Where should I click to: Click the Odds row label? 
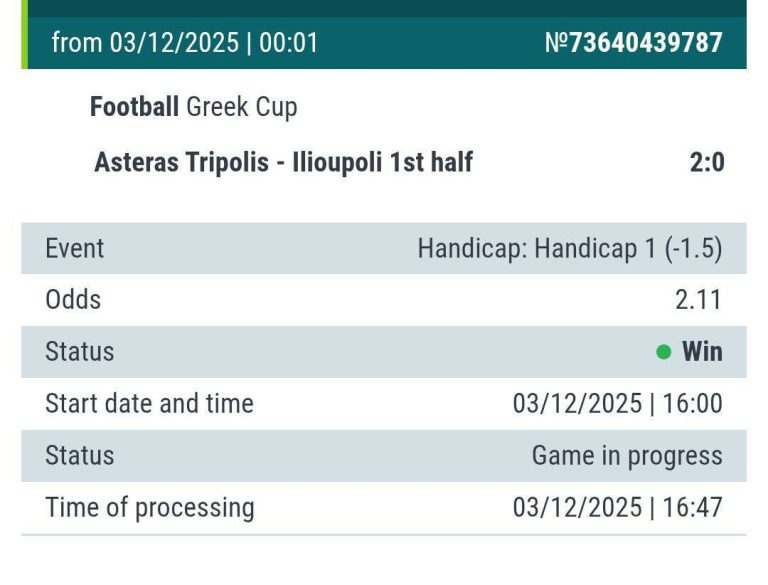coord(73,299)
